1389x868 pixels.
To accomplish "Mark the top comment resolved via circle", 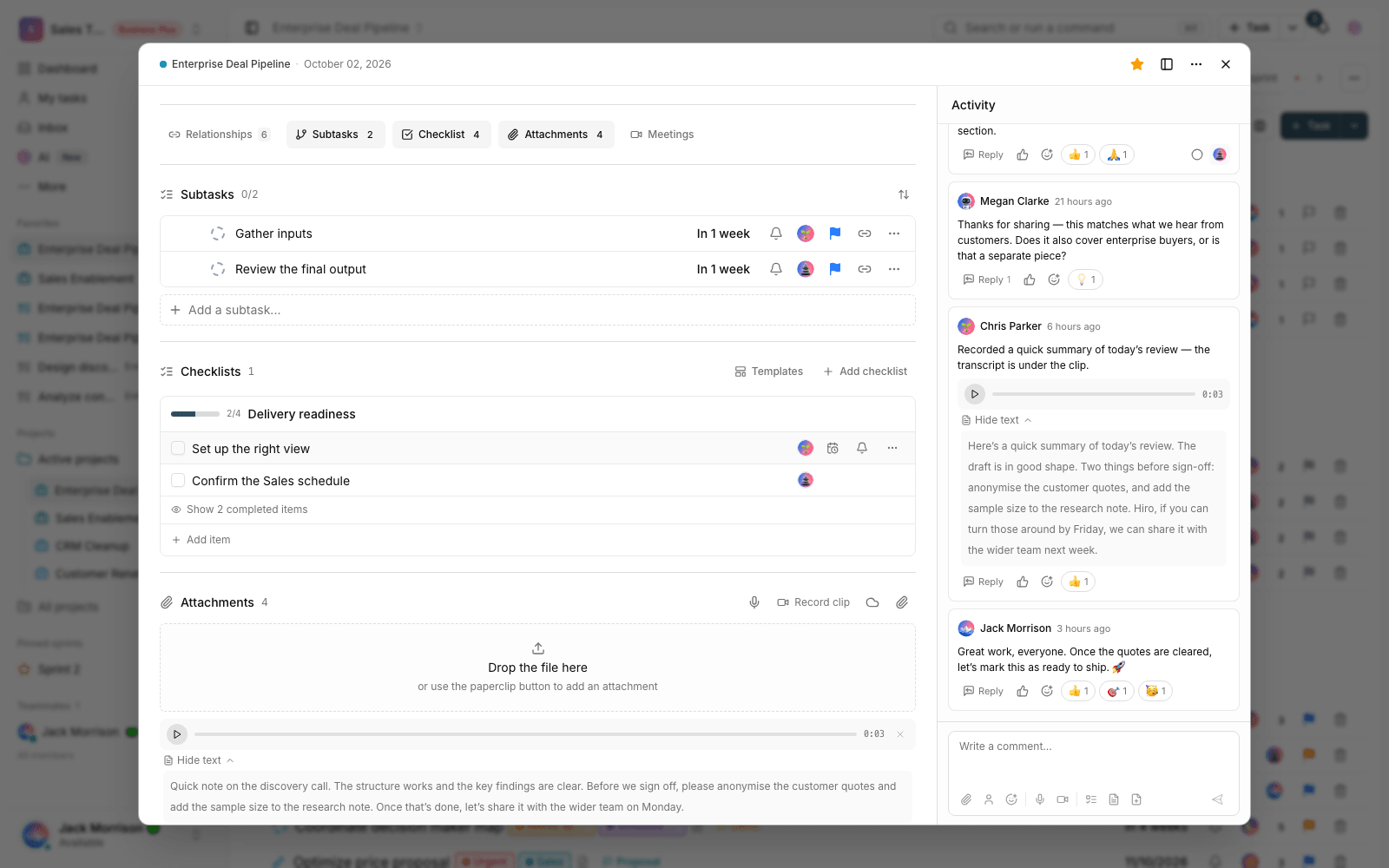I will coord(1197,155).
